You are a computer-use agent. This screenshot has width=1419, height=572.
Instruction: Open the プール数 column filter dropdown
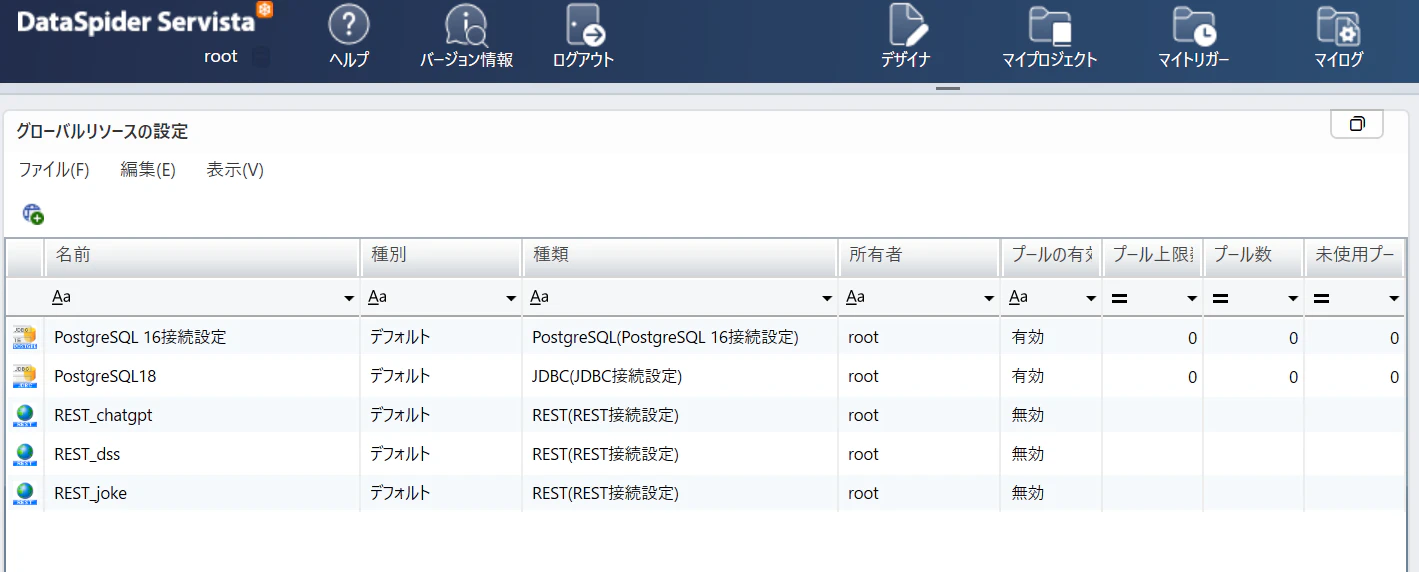(1293, 298)
